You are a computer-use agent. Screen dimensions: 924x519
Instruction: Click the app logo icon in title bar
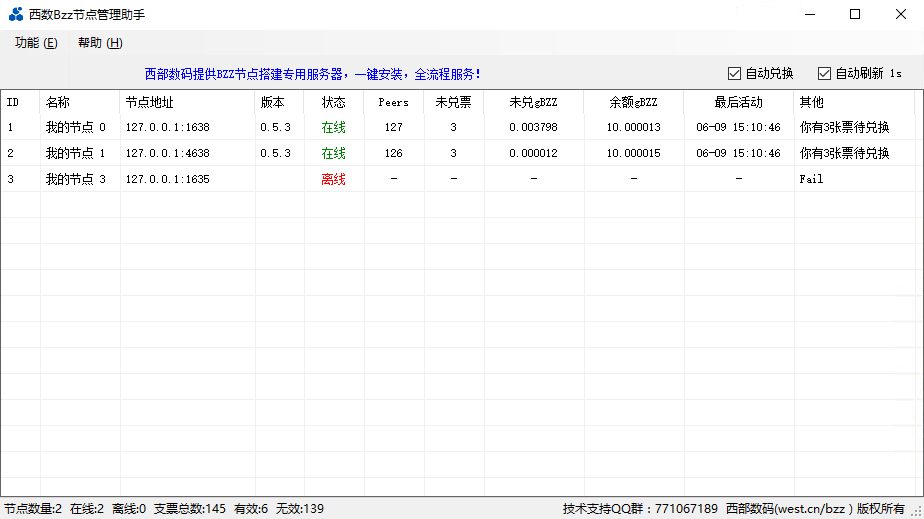click(x=16, y=14)
